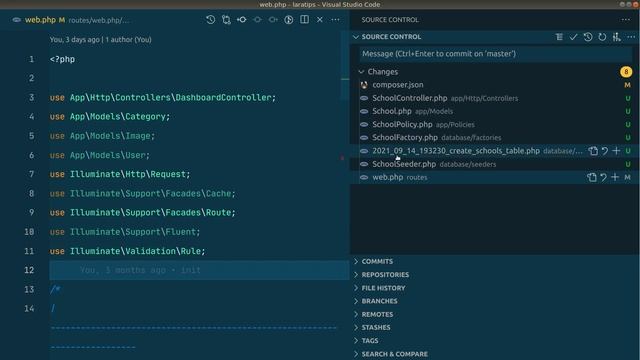The image size is (640, 360).
Task: Click the DashboardController use statement
Action: tap(163, 98)
